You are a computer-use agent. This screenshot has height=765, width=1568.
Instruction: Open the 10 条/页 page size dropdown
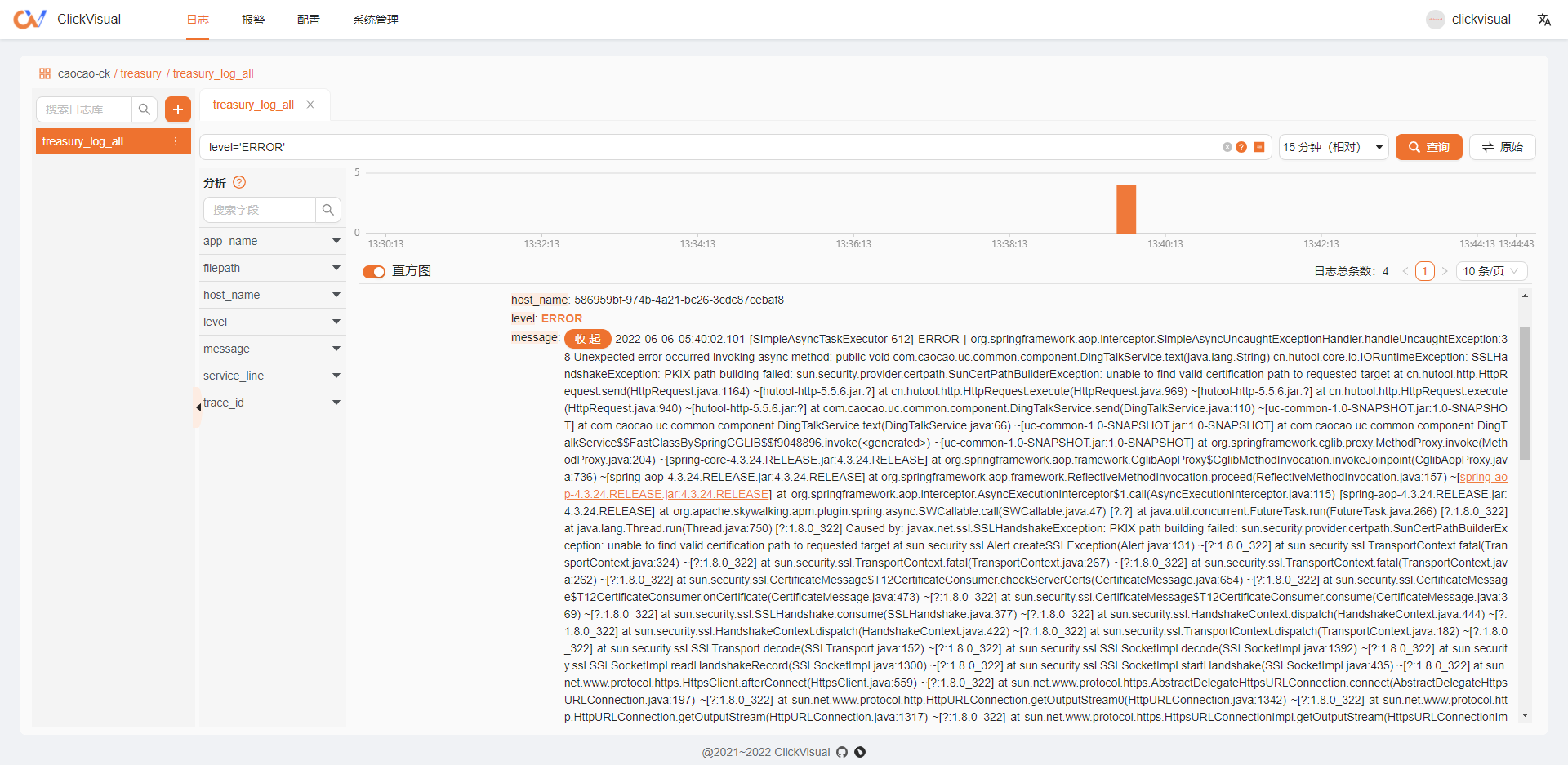point(1491,270)
